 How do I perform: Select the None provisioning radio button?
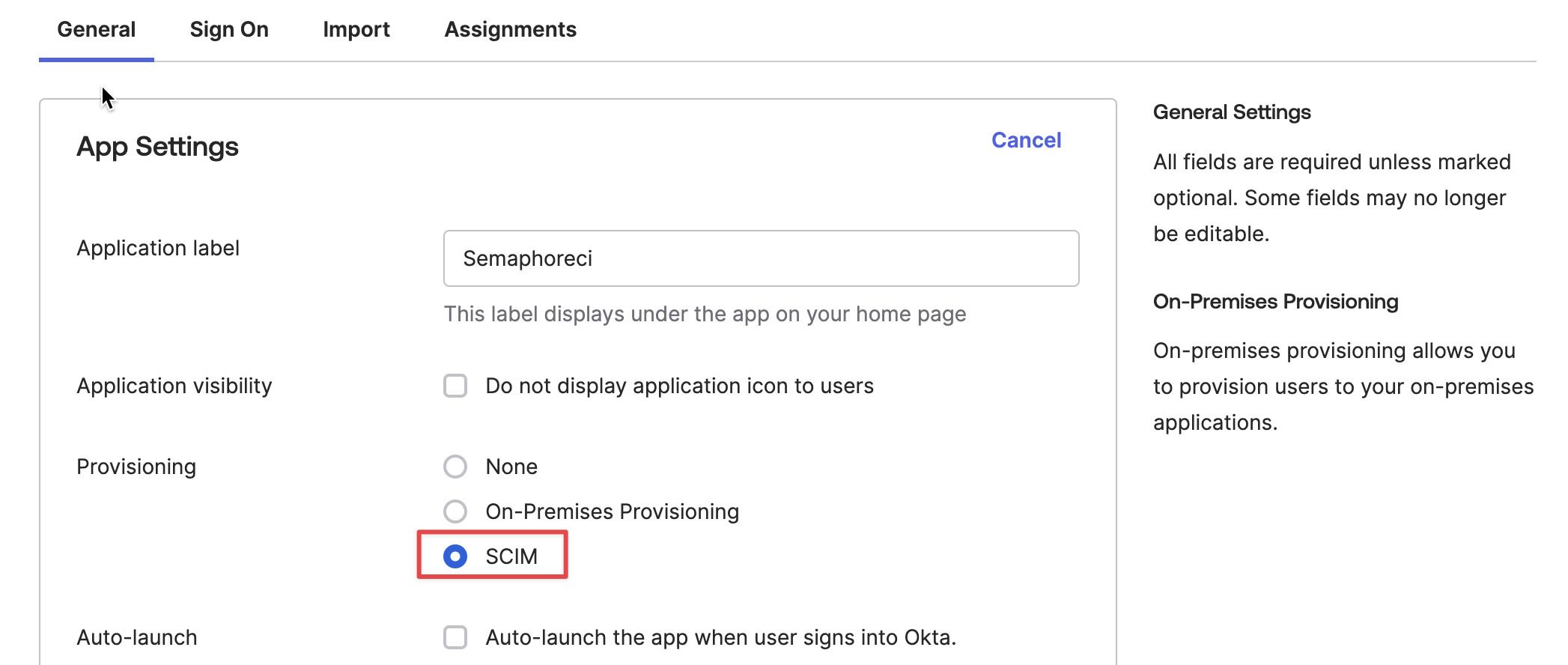pyautogui.click(x=455, y=467)
